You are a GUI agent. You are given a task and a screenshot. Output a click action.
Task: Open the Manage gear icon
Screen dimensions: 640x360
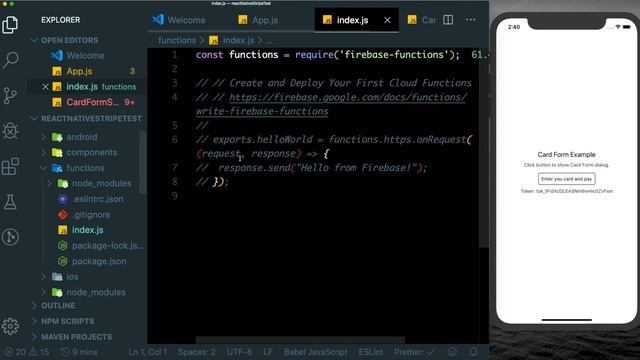[10, 326]
